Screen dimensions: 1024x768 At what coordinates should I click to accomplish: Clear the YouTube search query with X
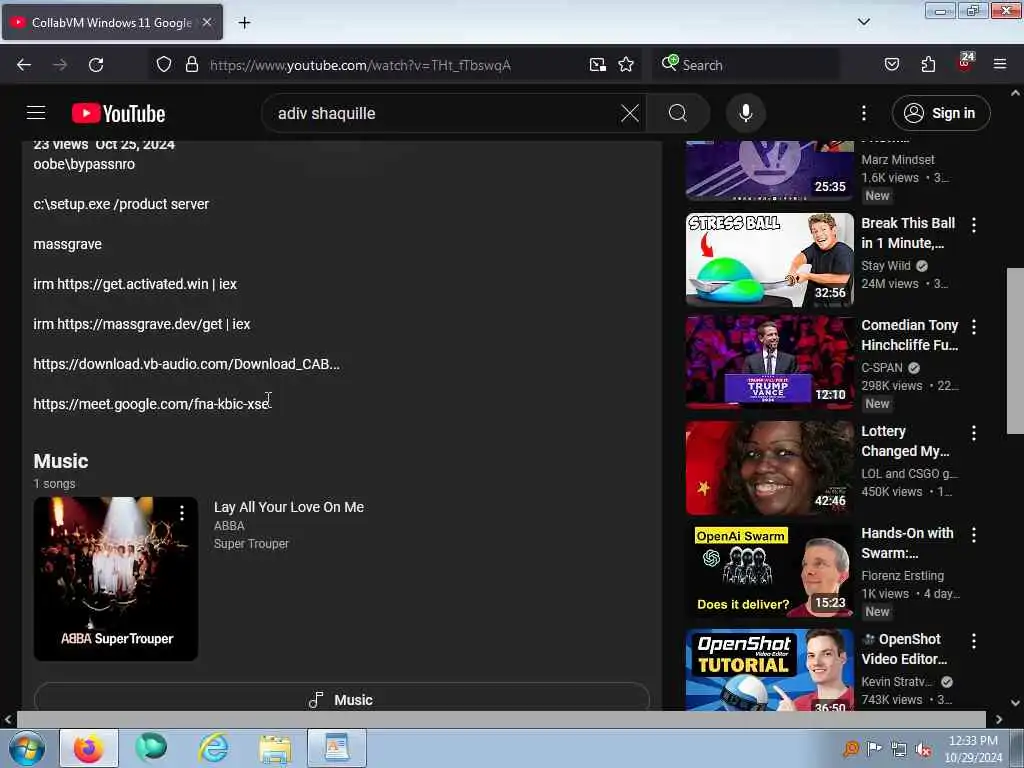(630, 113)
